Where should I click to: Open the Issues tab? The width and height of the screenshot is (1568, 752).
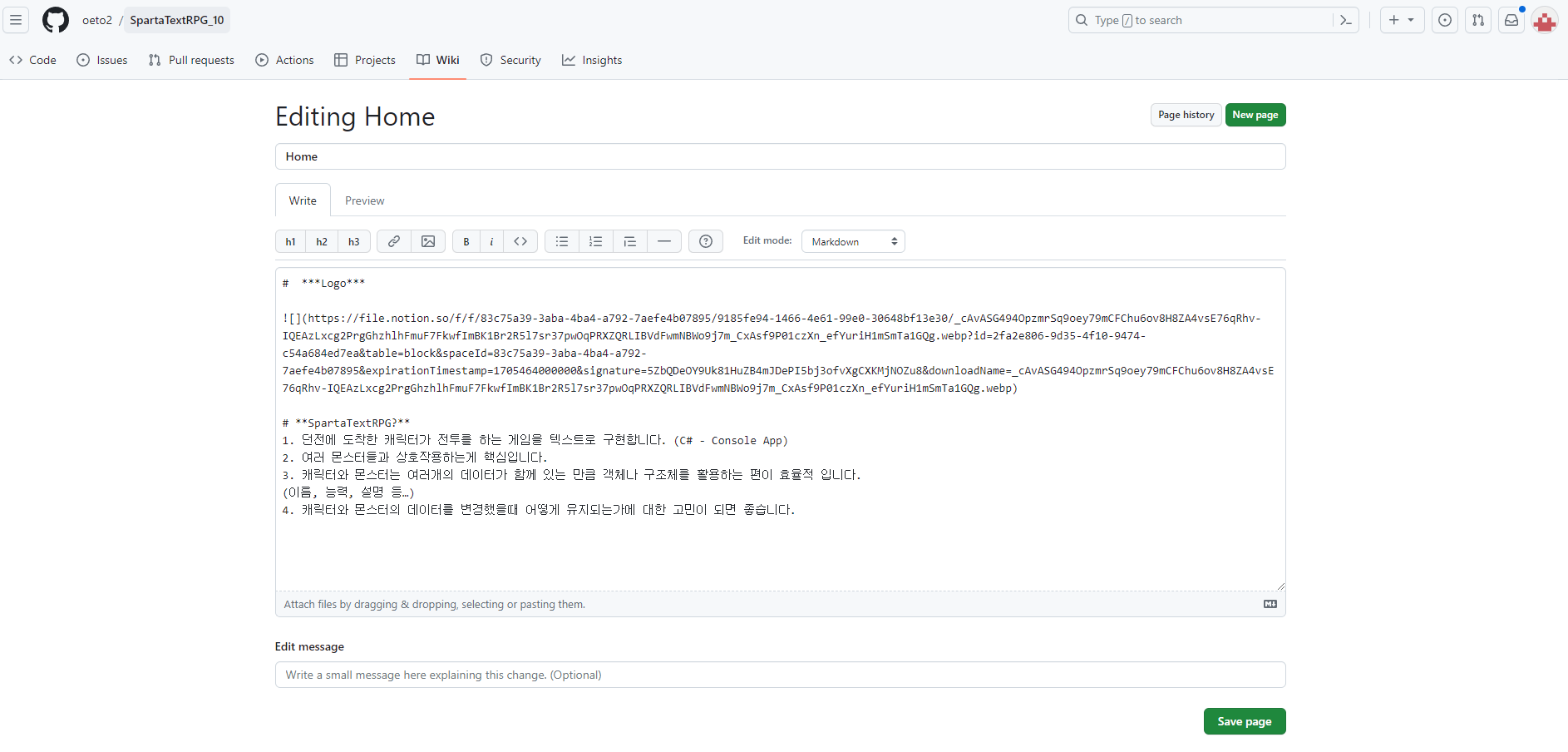tap(102, 60)
